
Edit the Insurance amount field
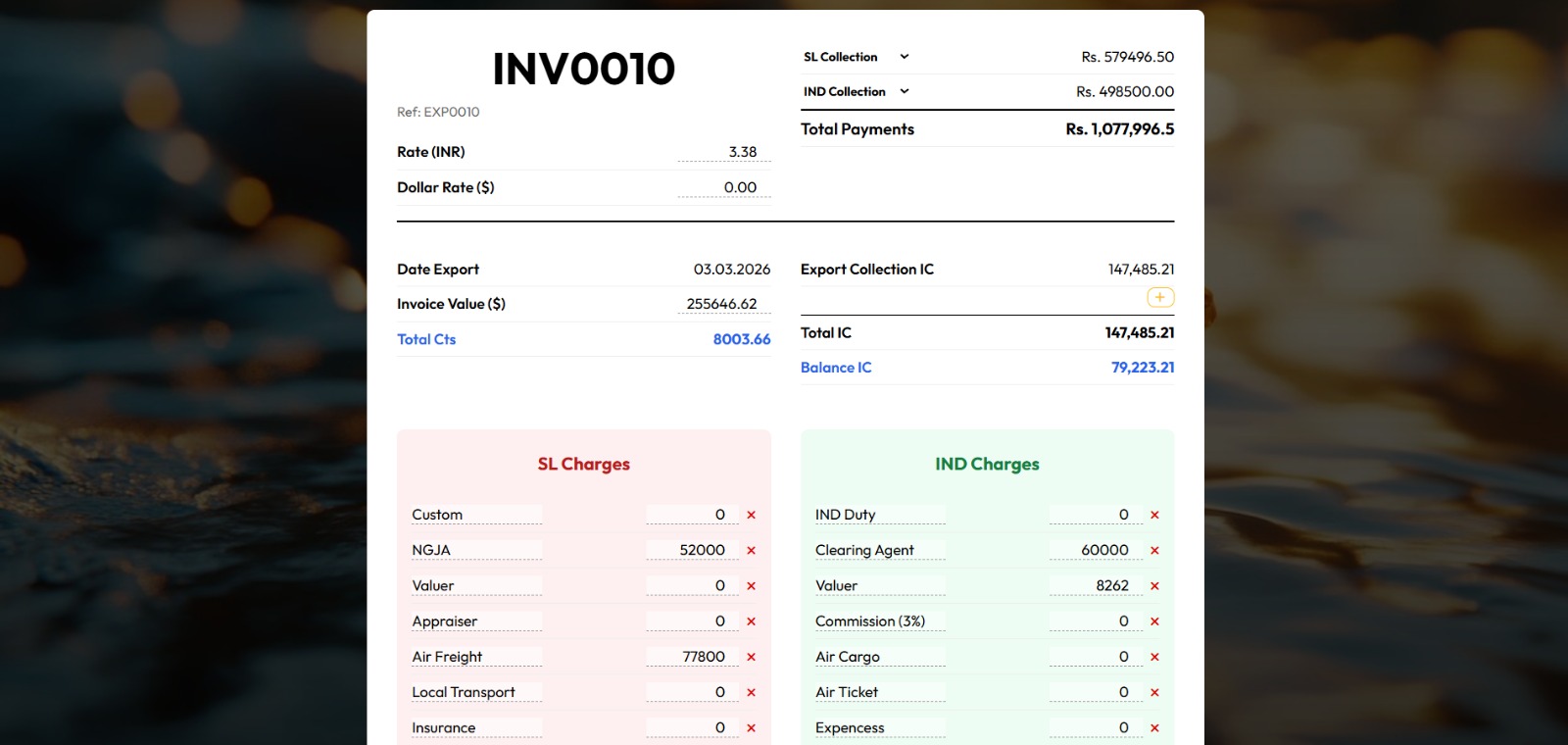point(693,727)
